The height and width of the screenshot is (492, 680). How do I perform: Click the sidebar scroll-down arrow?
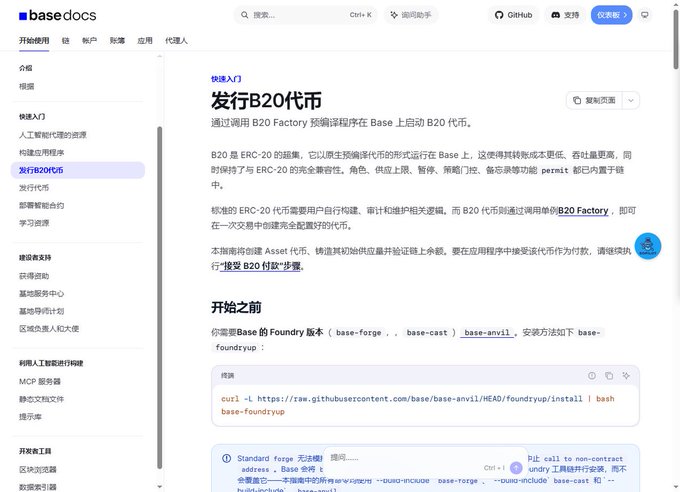tap(159, 487)
